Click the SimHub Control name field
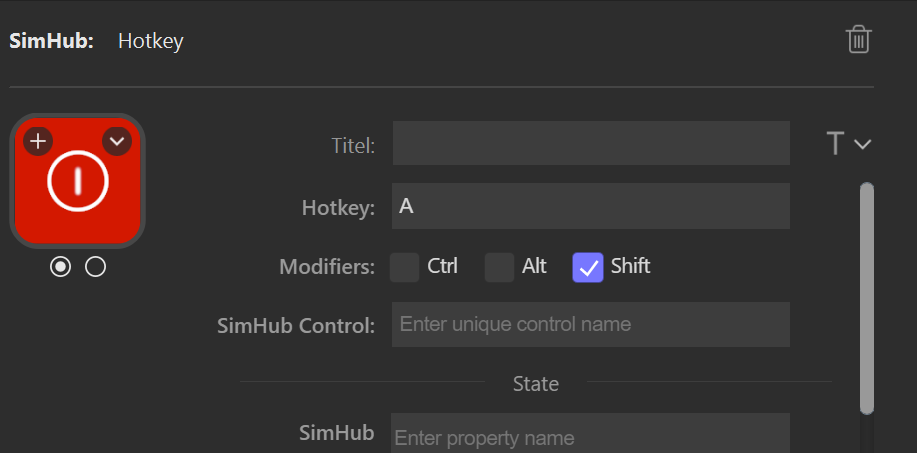 pyautogui.click(x=591, y=324)
